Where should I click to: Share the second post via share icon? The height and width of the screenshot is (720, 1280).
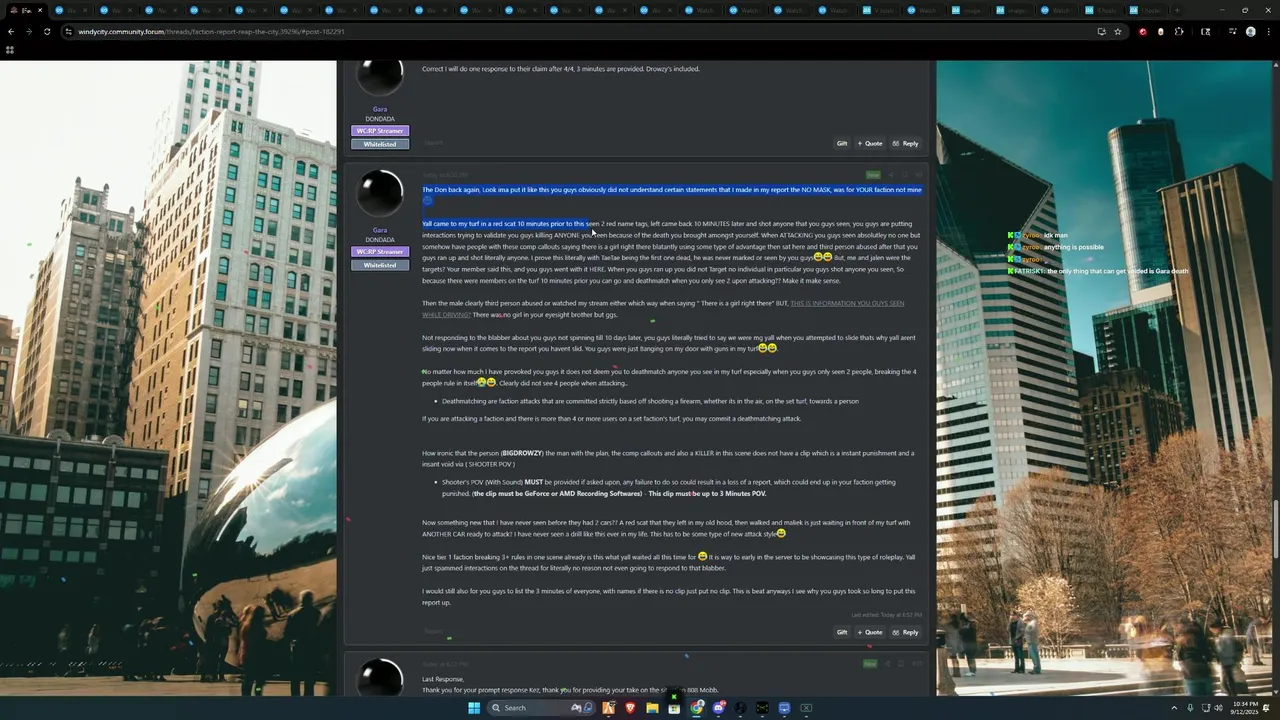pyautogui.click(x=890, y=175)
